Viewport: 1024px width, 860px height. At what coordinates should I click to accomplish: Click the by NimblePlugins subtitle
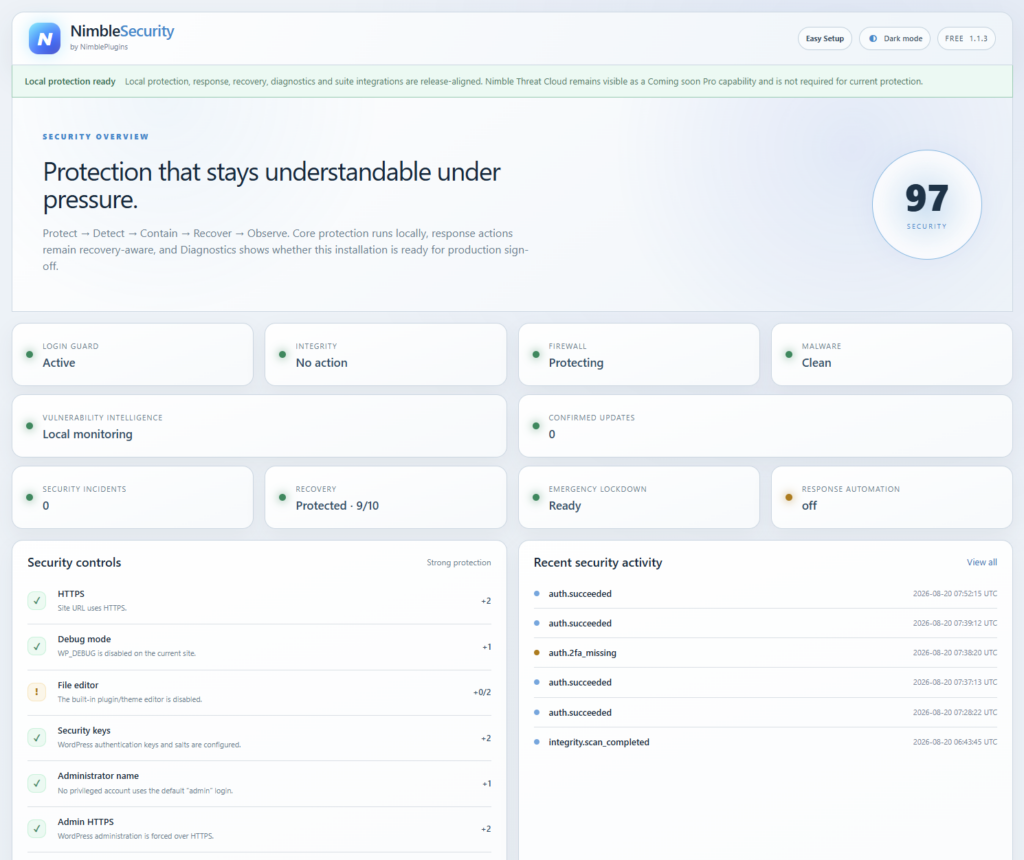coord(99,47)
